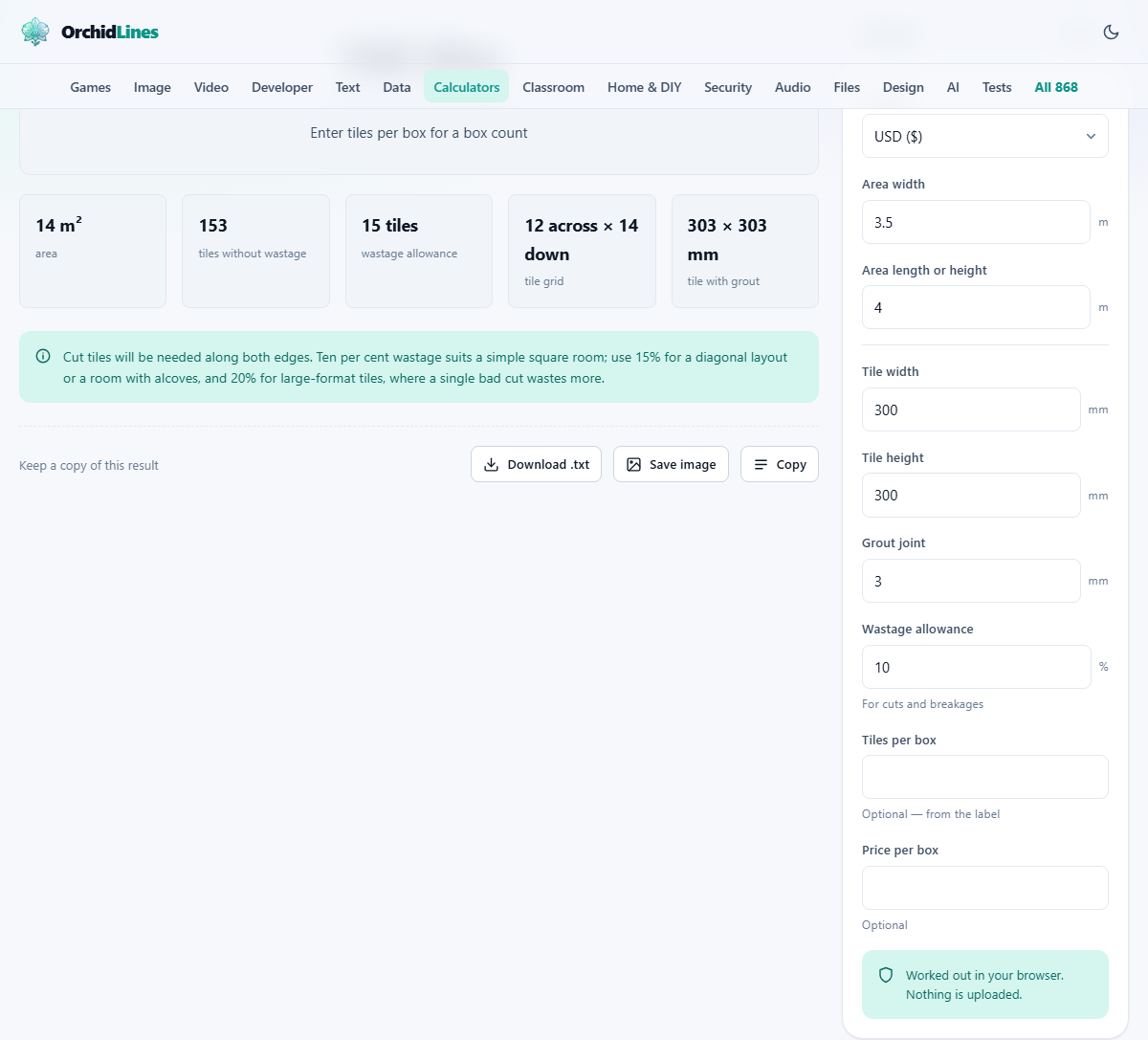
Task: Open the Files tab
Action: (847, 87)
